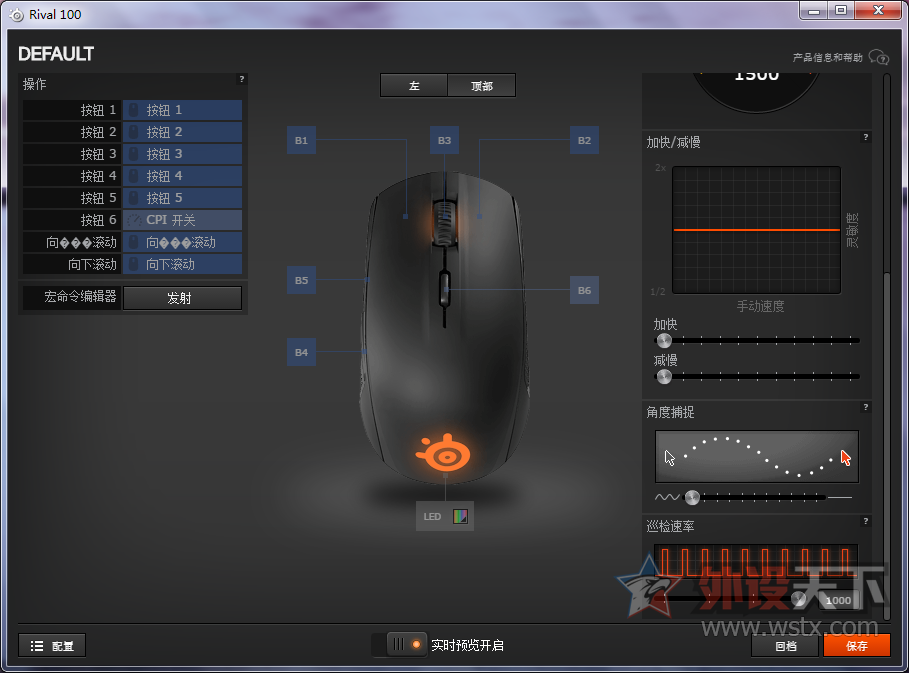Switch to the 顶部 view tab
Image resolution: width=909 pixels, height=673 pixels.
pyautogui.click(x=482, y=86)
